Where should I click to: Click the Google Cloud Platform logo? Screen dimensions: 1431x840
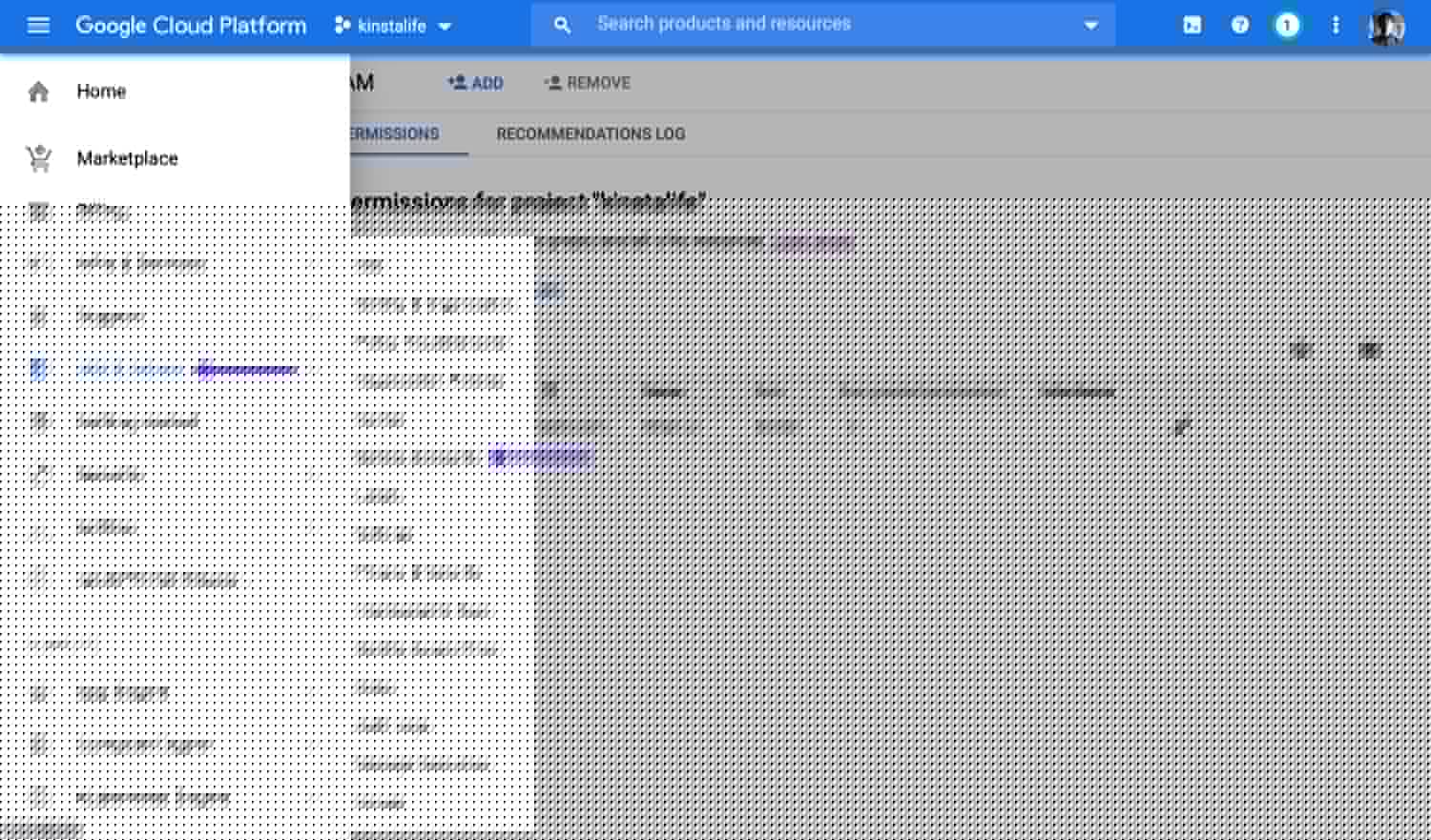click(191, 26)
